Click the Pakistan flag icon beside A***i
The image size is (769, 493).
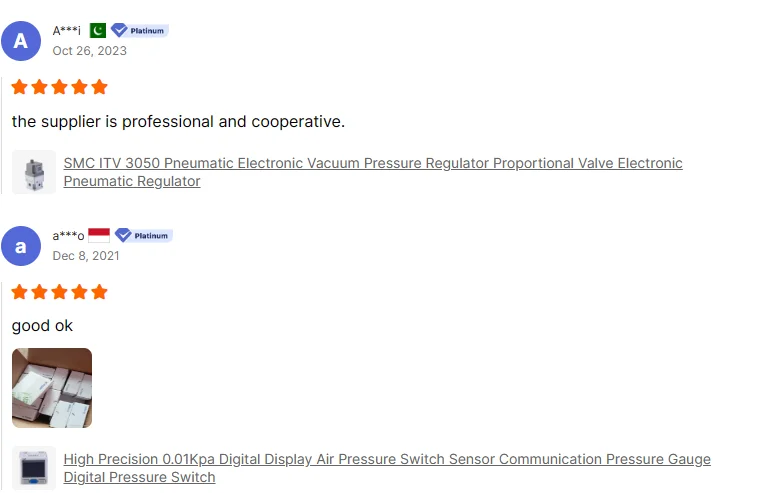98,30
